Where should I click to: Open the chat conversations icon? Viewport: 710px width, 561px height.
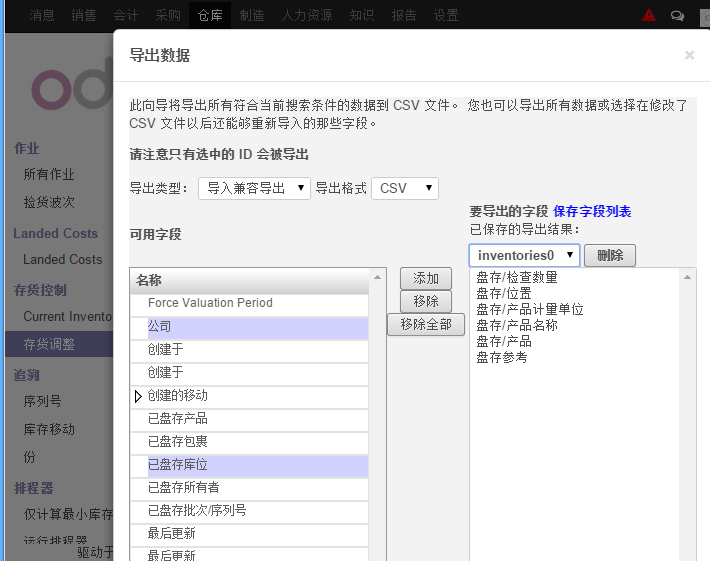tap(677, 15)
